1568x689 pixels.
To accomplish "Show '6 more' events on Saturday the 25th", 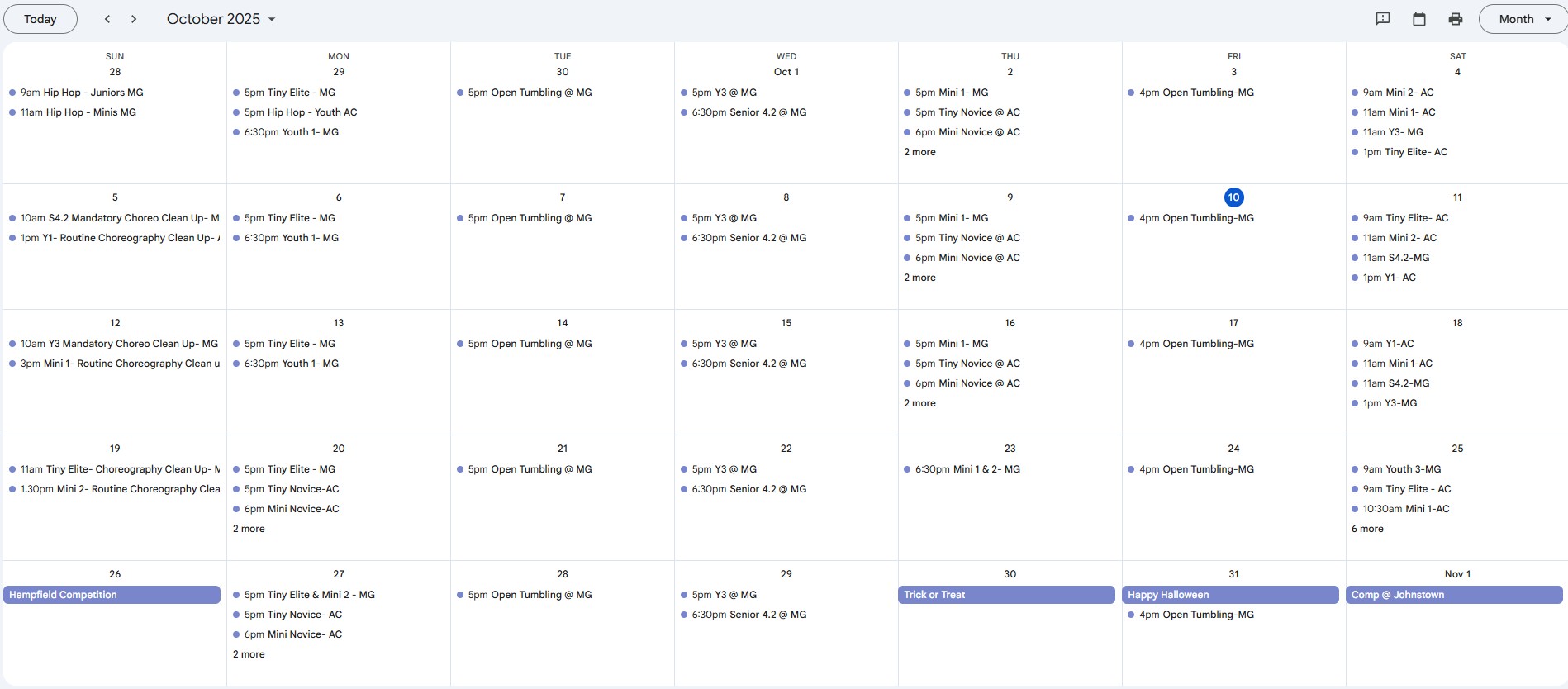I will coord(1367,529).
